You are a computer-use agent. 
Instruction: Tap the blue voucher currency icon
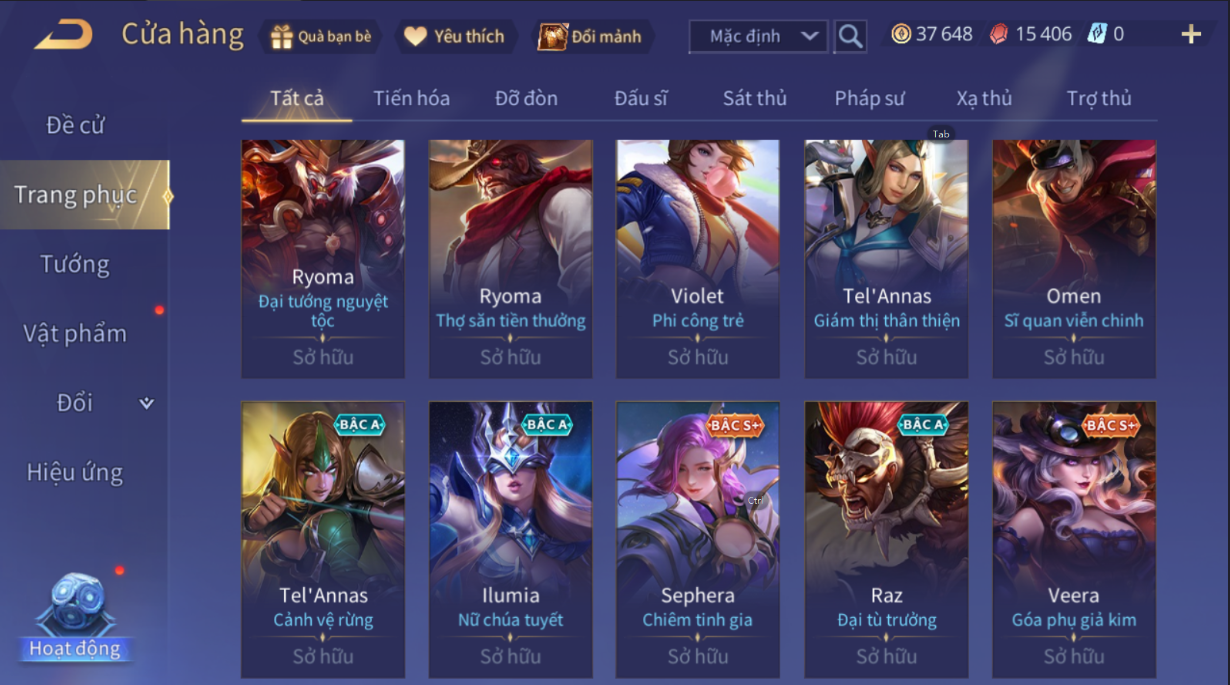[1097, 34]
